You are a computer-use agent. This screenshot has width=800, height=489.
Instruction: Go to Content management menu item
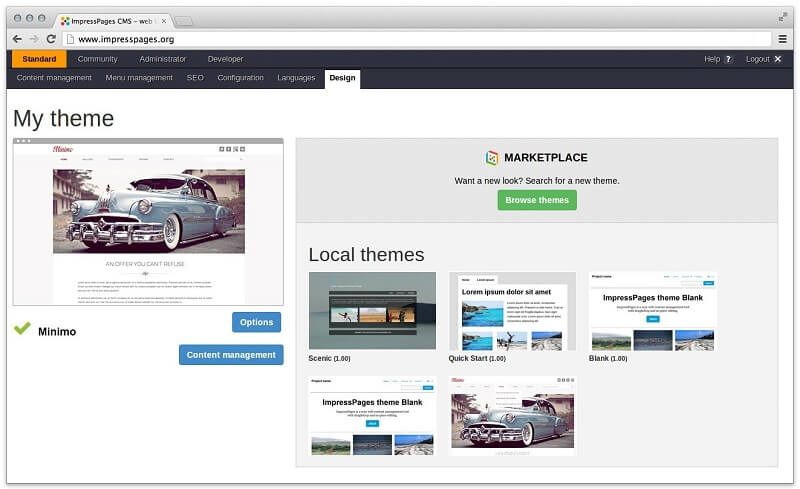click(x=54, y=78)
